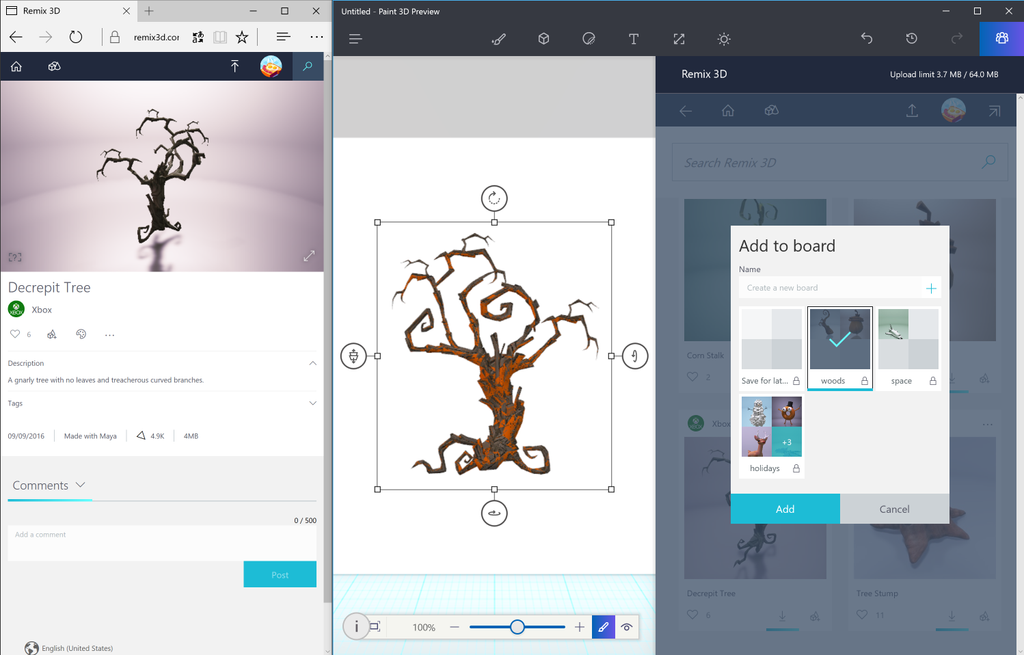Open the Canvas resize tool
This screenshot has height=655, width=1024.
pos(679,39)
